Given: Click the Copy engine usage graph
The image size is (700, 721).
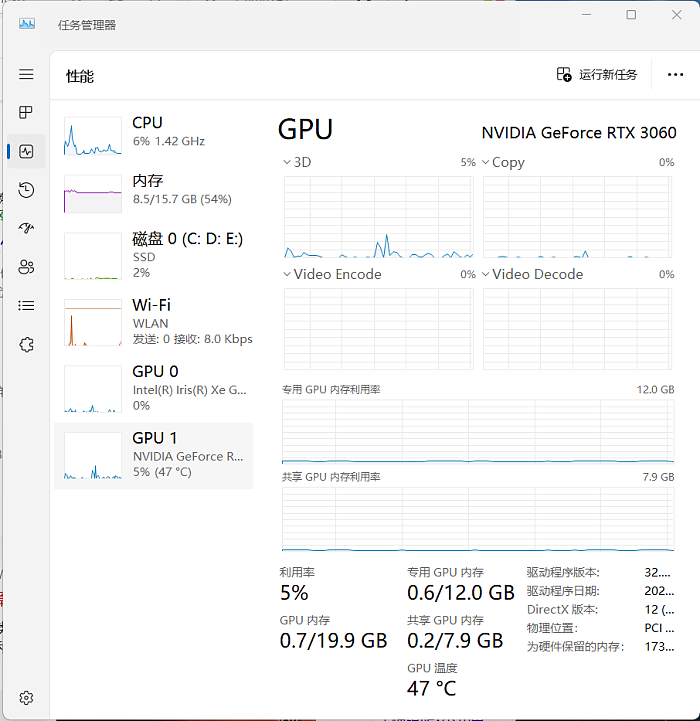Looking at the screenshot, I should [x=577, y=217].
